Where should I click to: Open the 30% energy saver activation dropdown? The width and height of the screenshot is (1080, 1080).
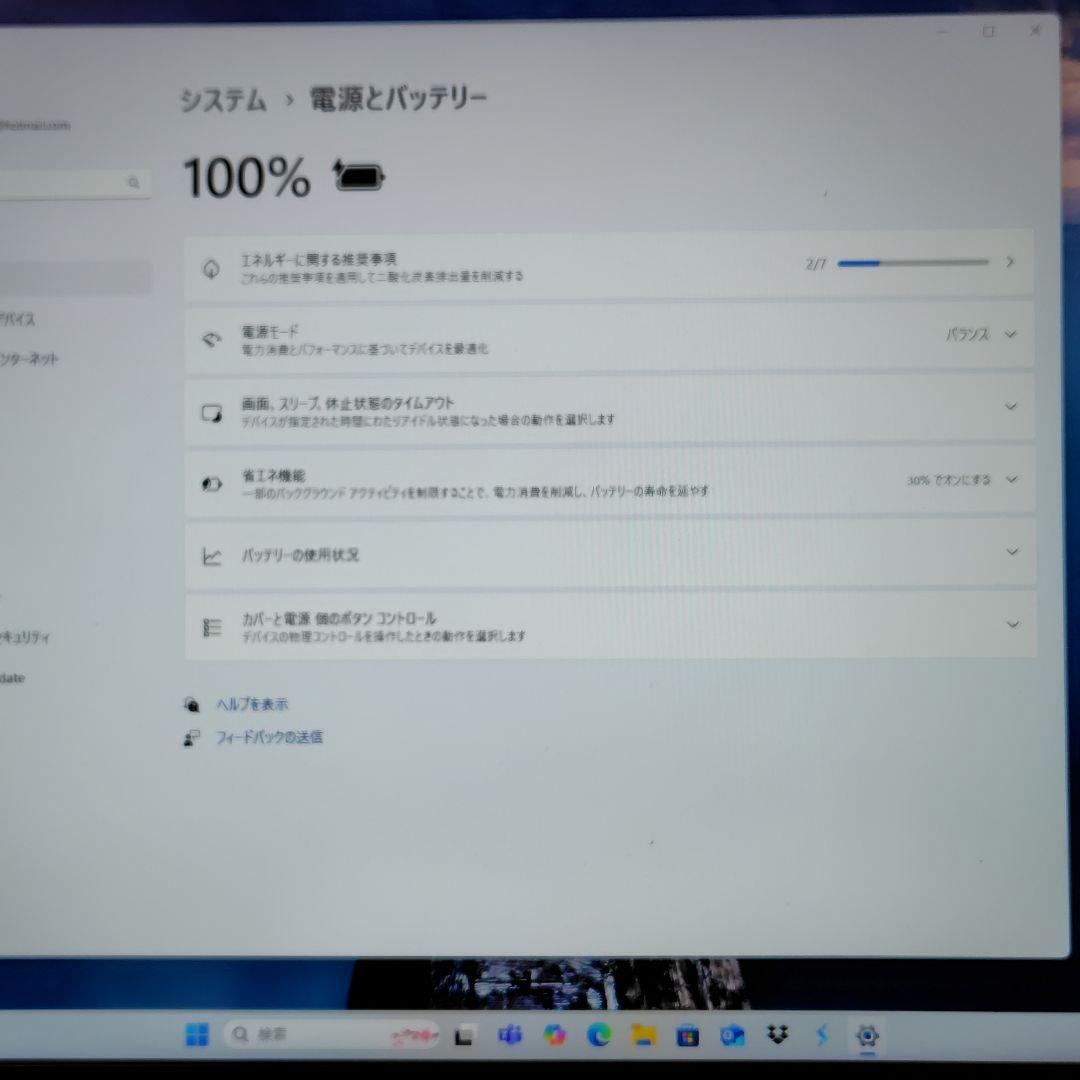[x=1012, y=482]
